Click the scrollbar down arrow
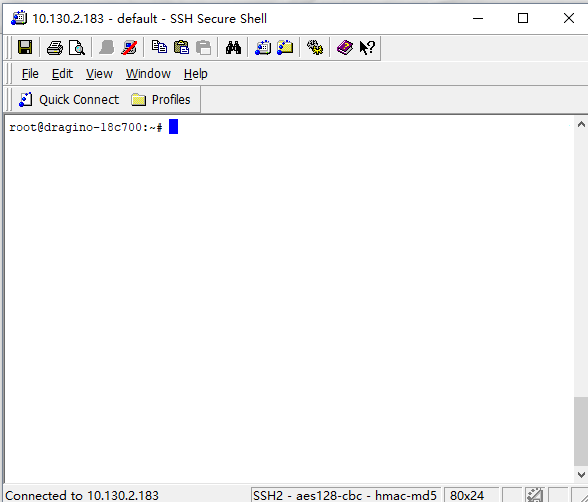The image size is (588, 502). (581, 475)
